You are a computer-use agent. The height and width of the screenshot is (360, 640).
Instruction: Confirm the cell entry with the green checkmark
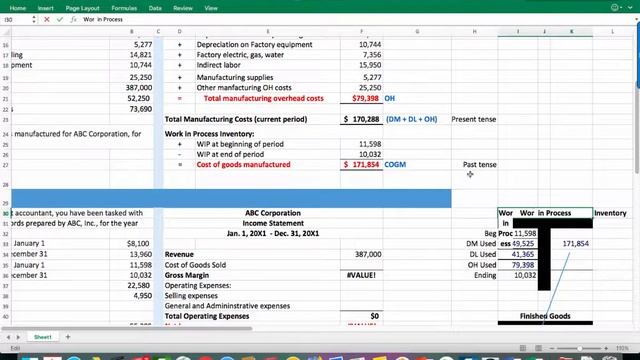60,19
